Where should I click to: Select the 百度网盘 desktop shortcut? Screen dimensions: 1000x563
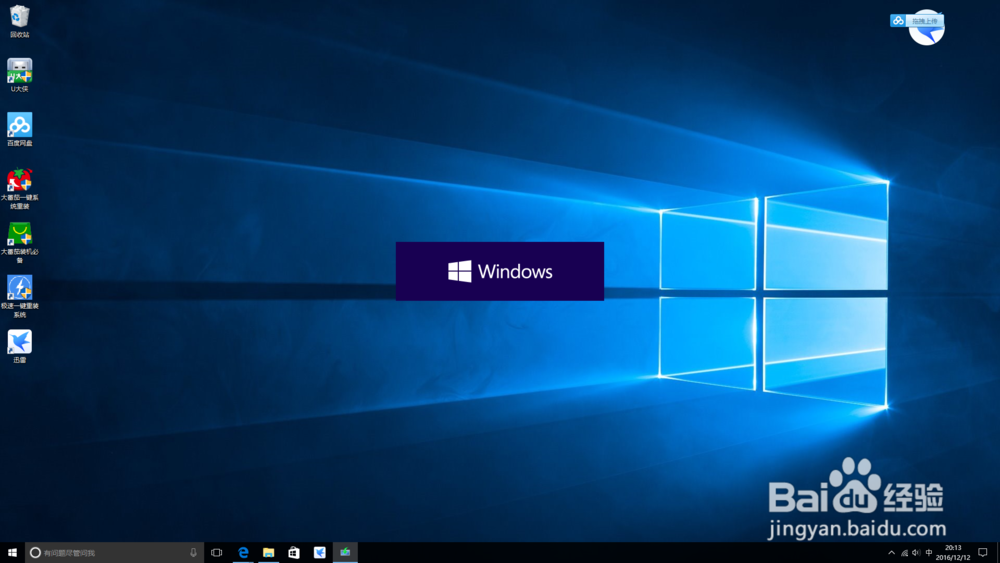pyautogui.click(x=20, y=129)
